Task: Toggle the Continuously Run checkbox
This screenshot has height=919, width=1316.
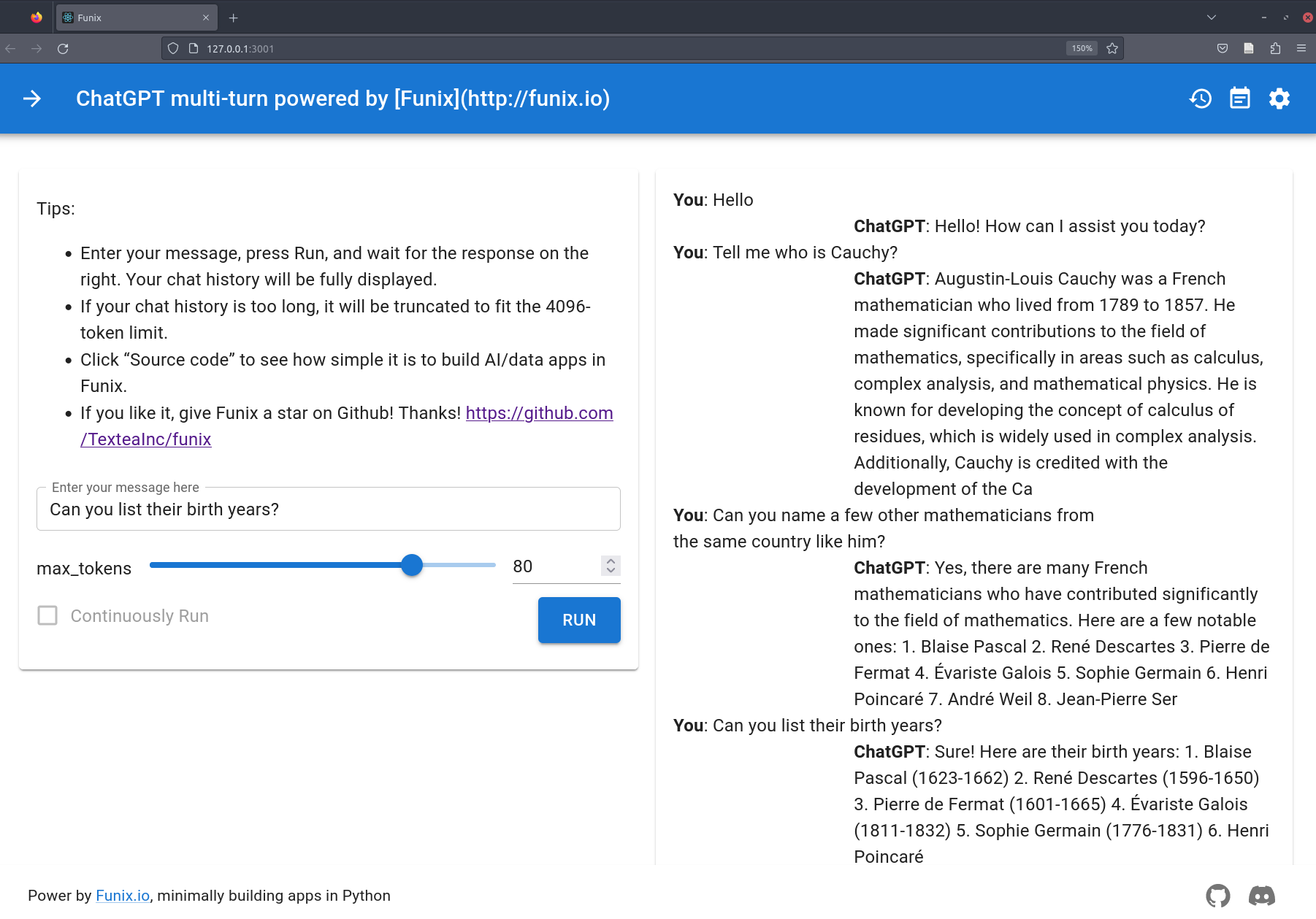Action: click(x=47, y=615)
